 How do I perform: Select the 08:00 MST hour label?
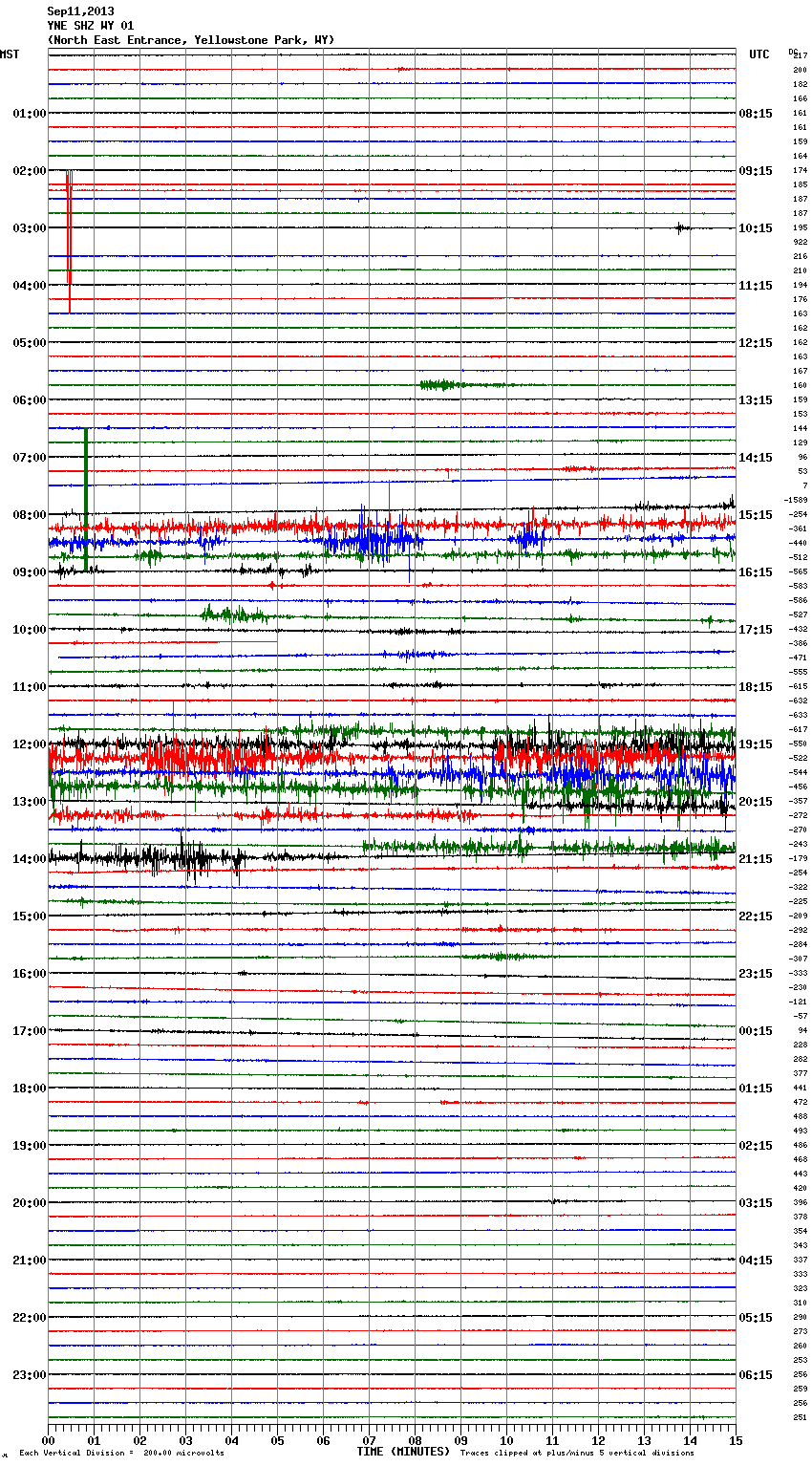click(29, 514)
